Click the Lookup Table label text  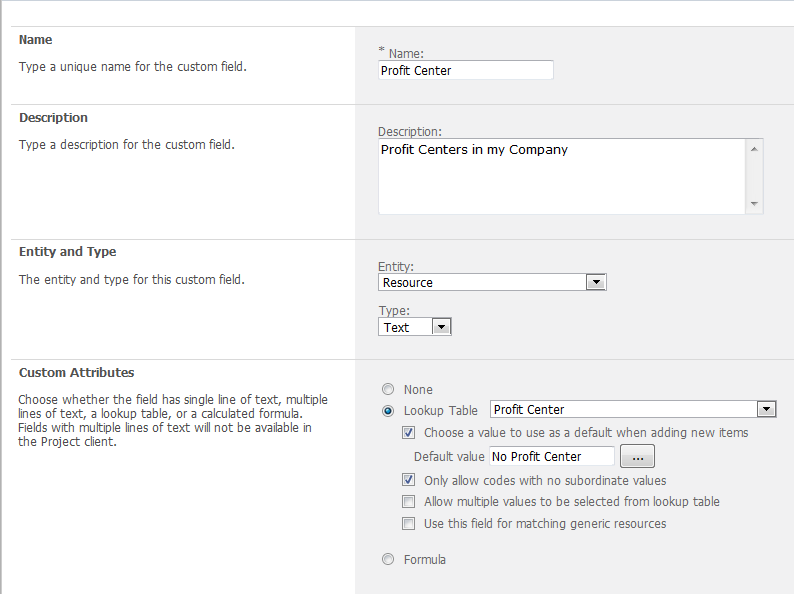tap(441, 410)
